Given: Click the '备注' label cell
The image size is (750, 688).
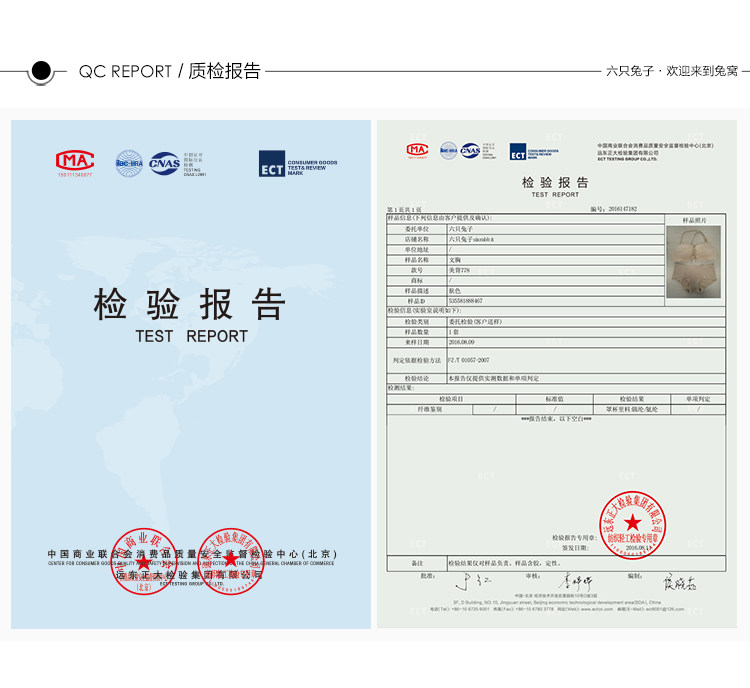Looking at the screenshot, I should 417,564.
